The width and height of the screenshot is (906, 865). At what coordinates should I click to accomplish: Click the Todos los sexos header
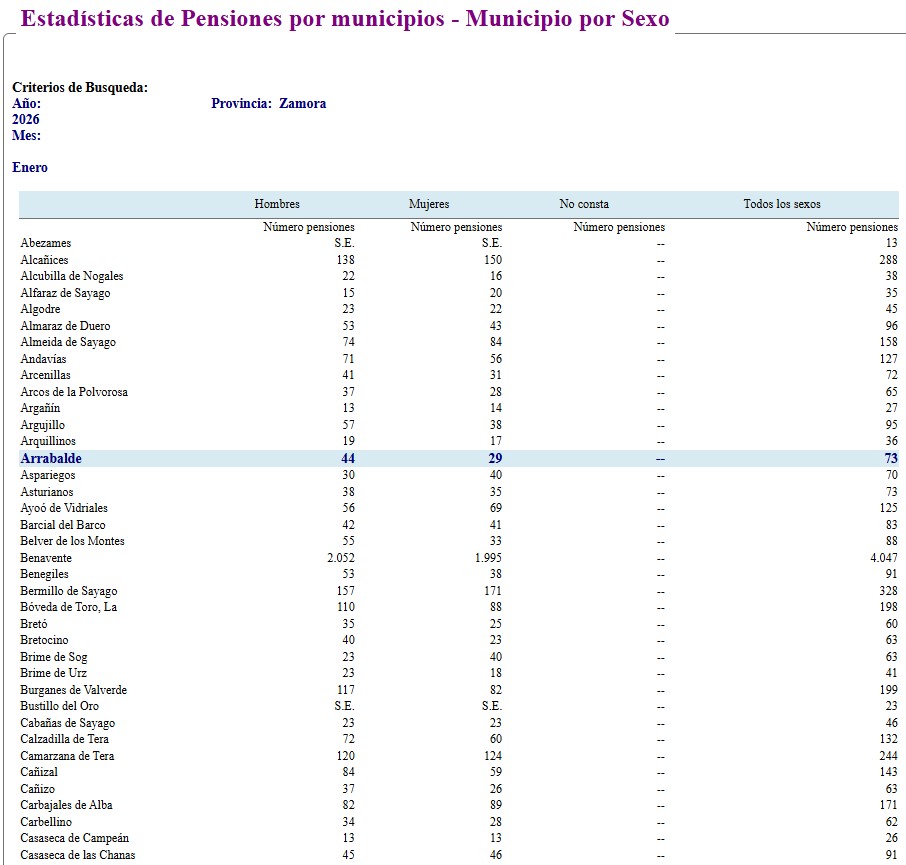click(781, 204)
